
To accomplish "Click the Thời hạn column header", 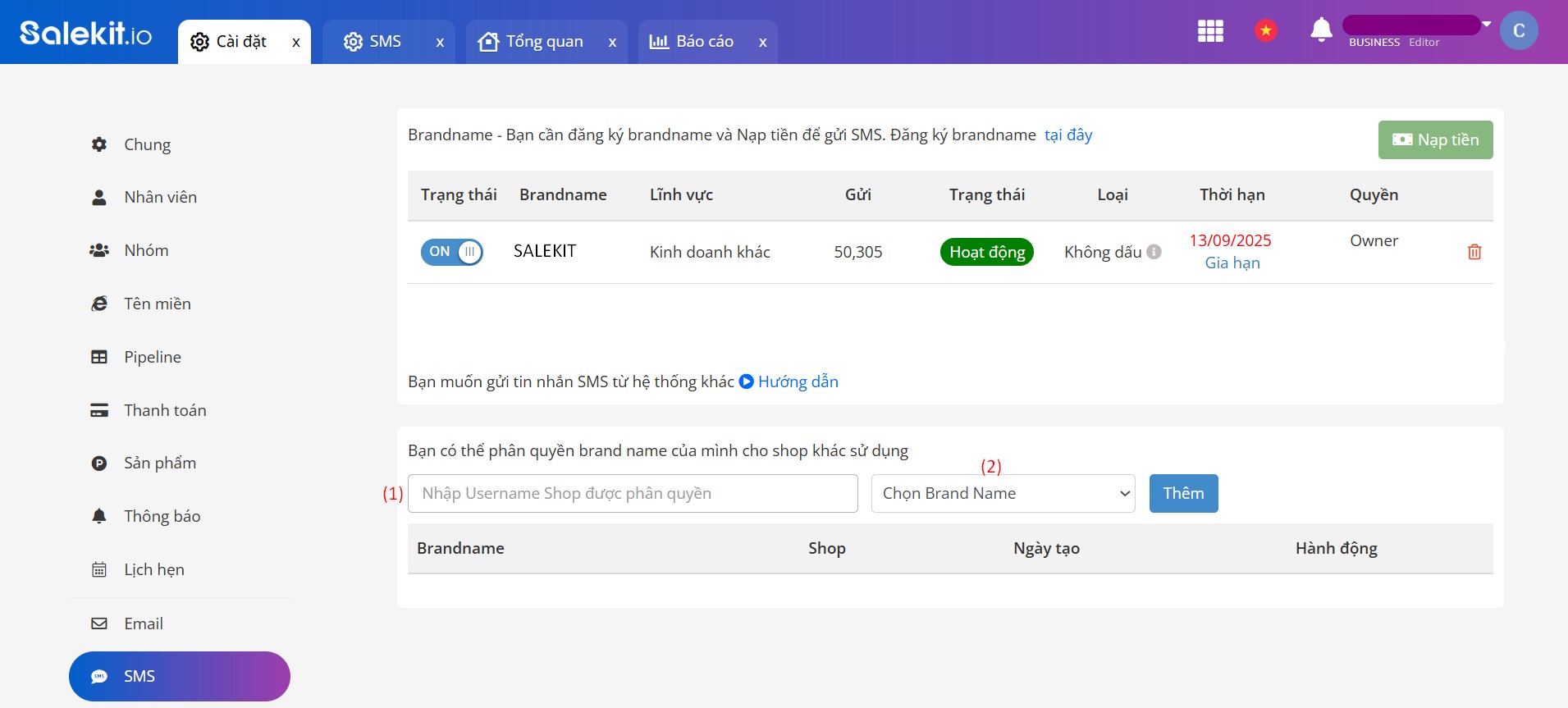I will point(1232,194).
